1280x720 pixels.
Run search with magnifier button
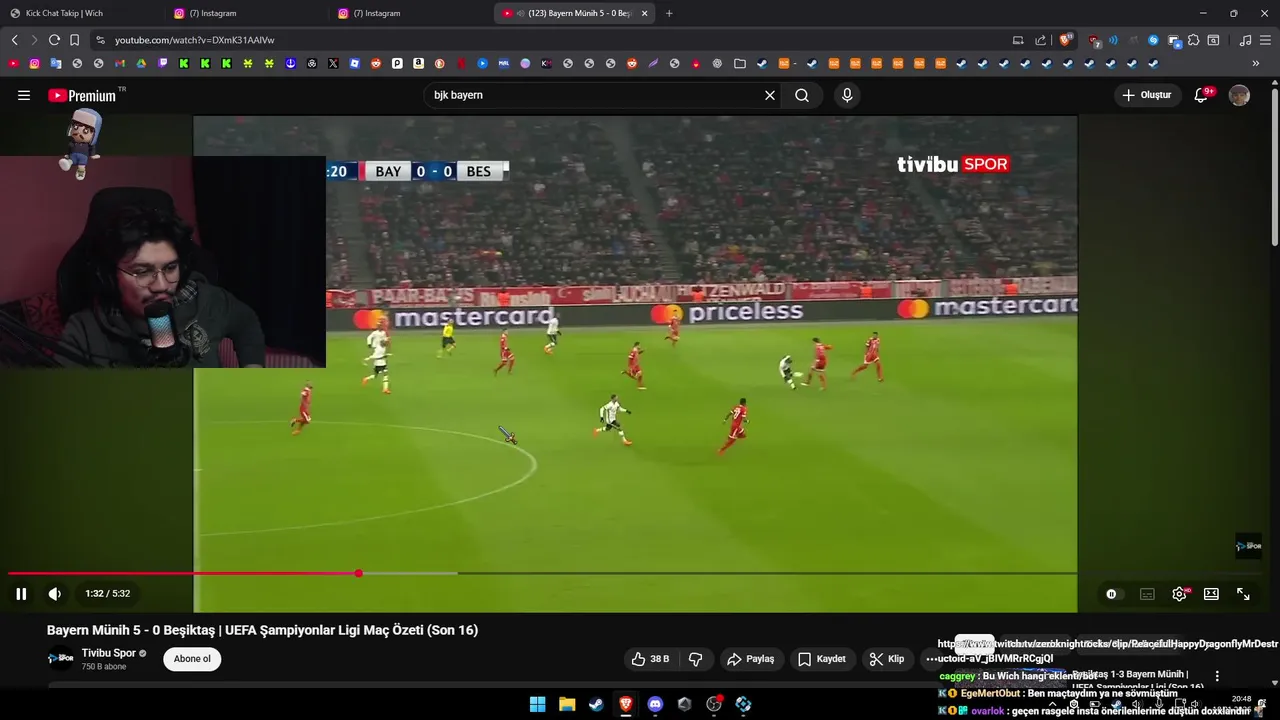(x=802, y=95)
